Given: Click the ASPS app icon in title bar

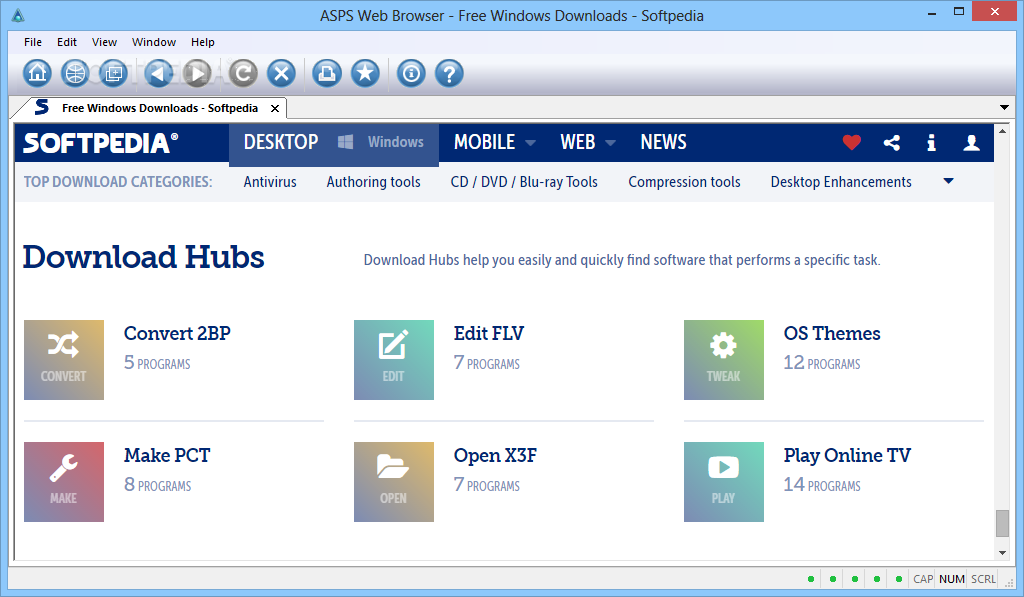Looking at the screenshot, I should (18, 16).
